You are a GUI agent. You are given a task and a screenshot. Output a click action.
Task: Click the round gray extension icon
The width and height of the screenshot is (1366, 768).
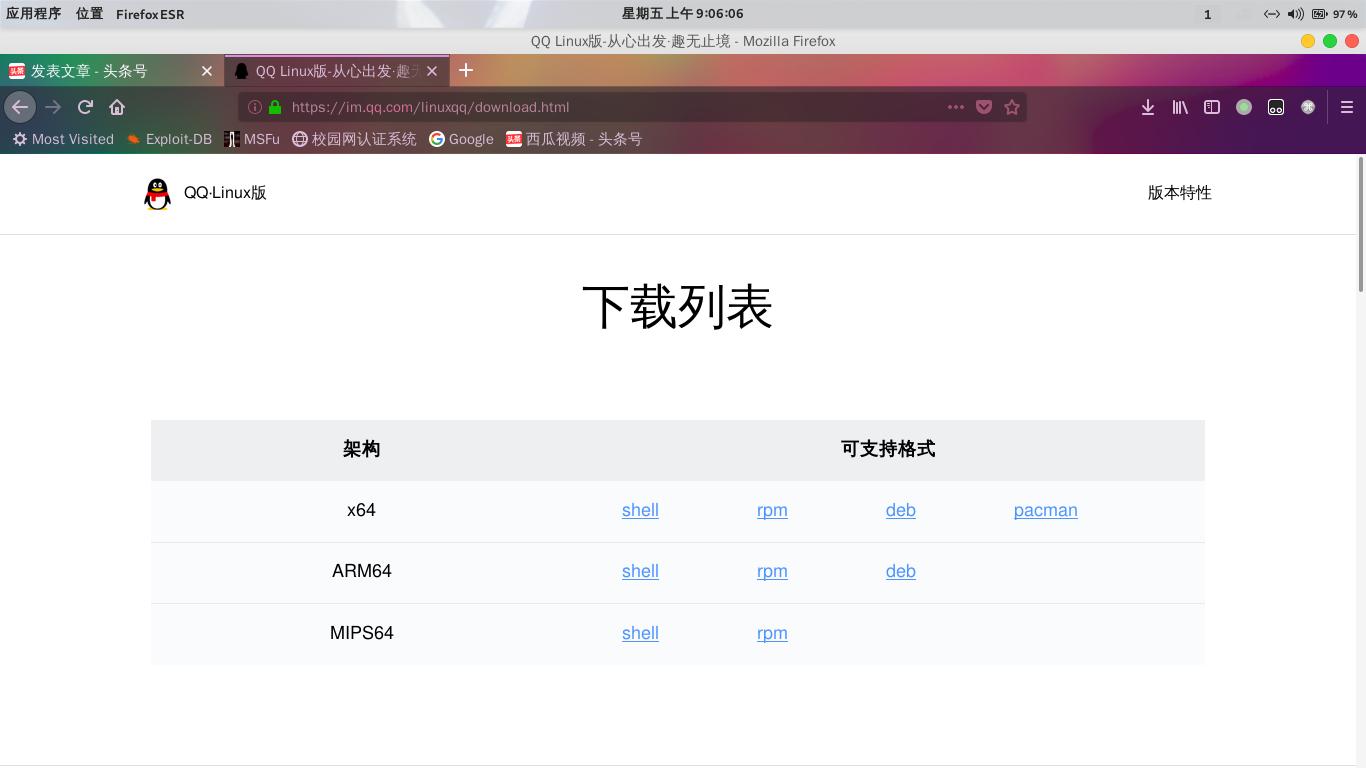point(1308,107)
